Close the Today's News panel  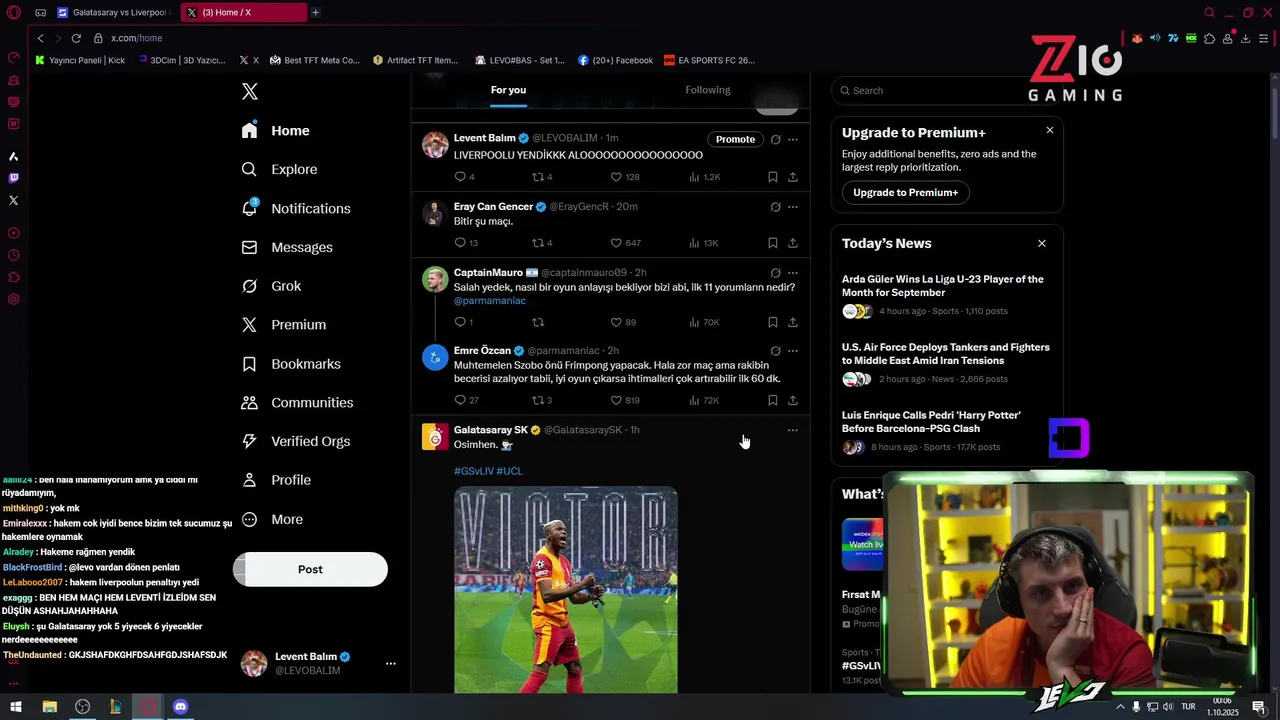tap(1041, 243)
